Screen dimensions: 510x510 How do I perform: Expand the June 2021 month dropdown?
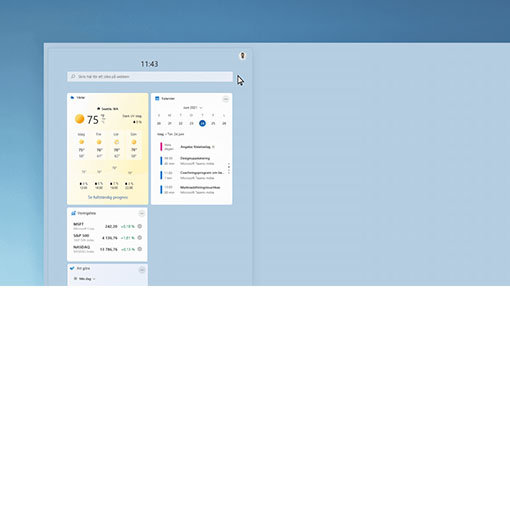193,108
